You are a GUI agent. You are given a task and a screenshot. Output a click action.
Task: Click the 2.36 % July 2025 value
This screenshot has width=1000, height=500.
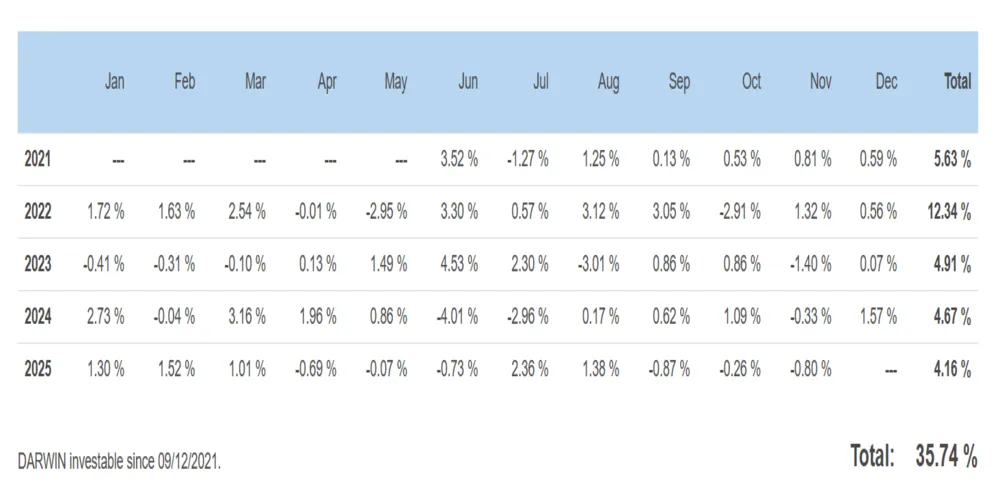pos(529,369)
